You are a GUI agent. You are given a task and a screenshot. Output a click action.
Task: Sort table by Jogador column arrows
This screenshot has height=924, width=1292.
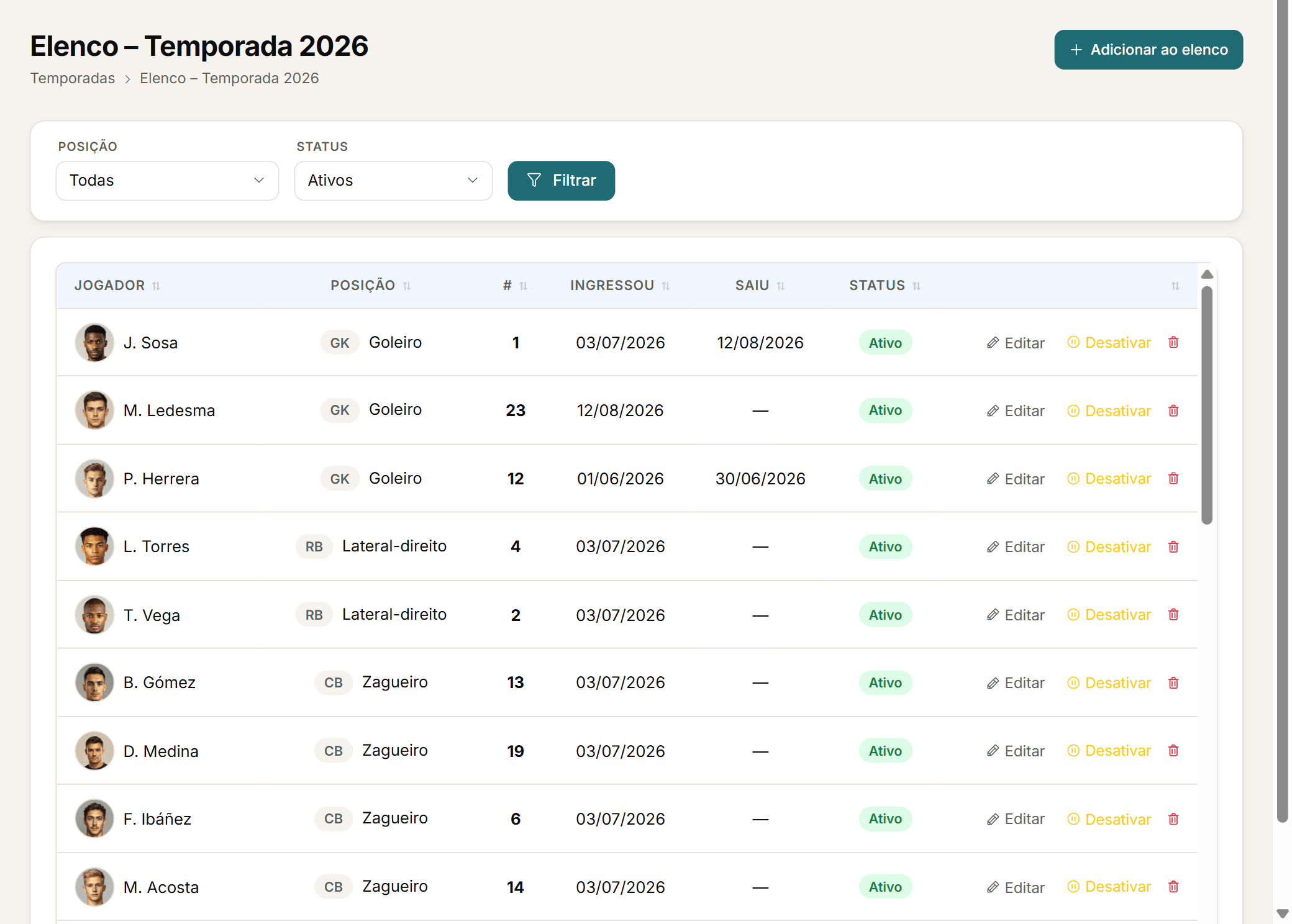157,286
